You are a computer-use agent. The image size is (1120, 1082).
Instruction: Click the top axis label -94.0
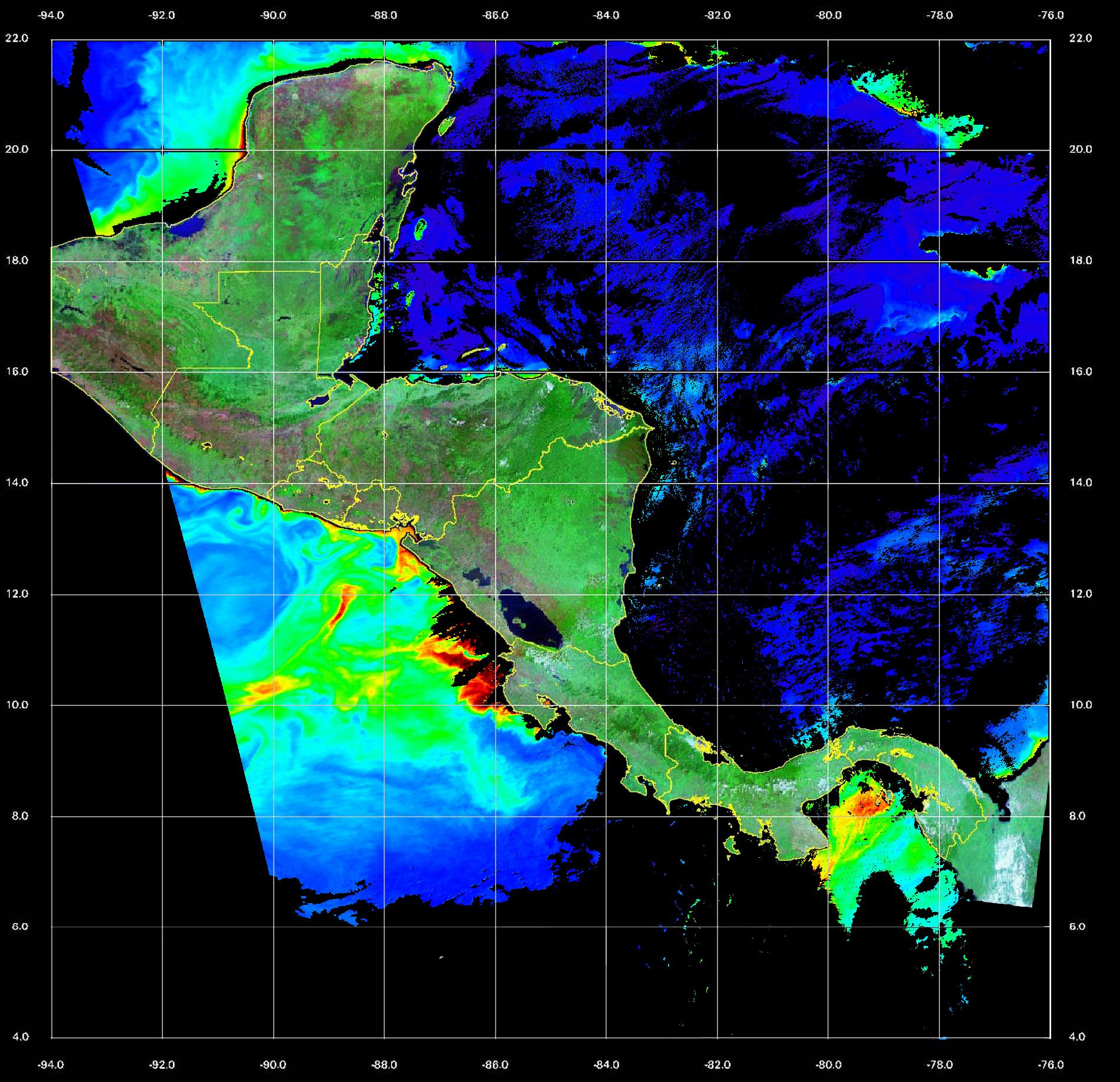pyautogui.click(x=51, y=15)
